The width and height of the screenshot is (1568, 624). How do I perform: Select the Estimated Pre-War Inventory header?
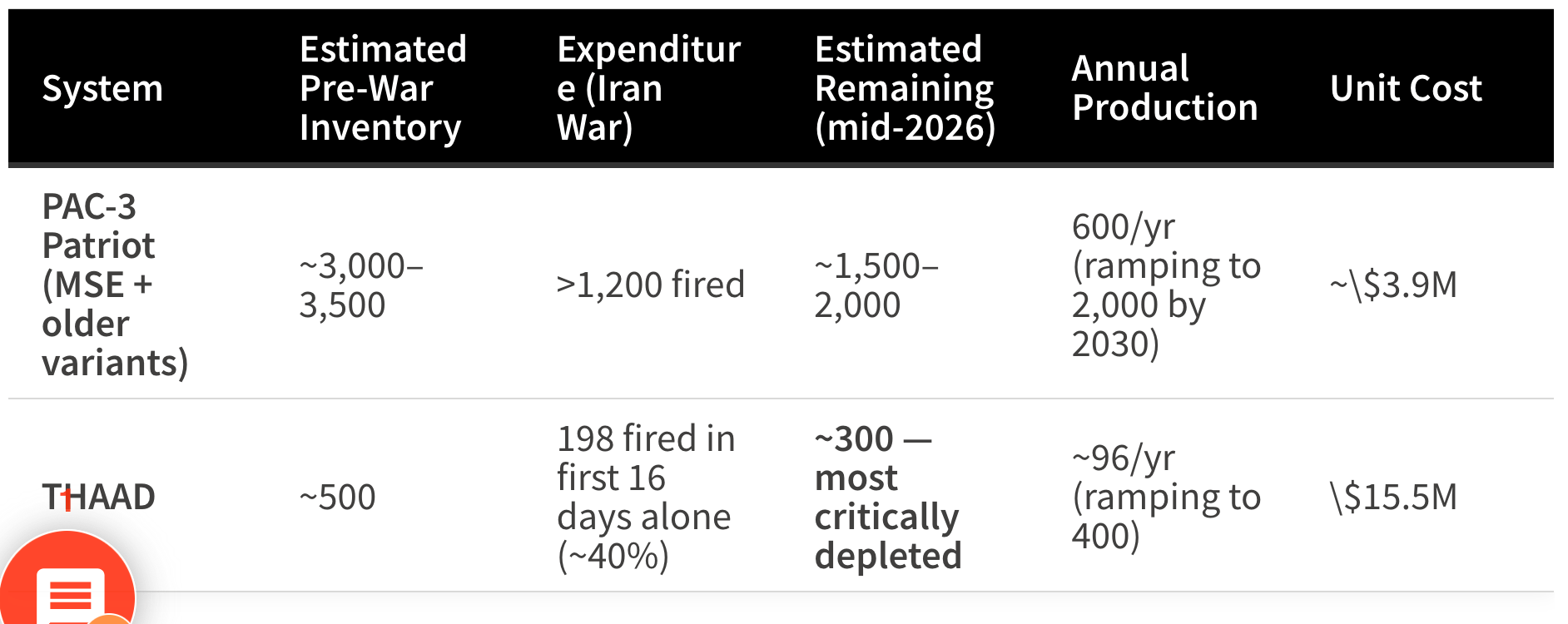pos(383,88)
